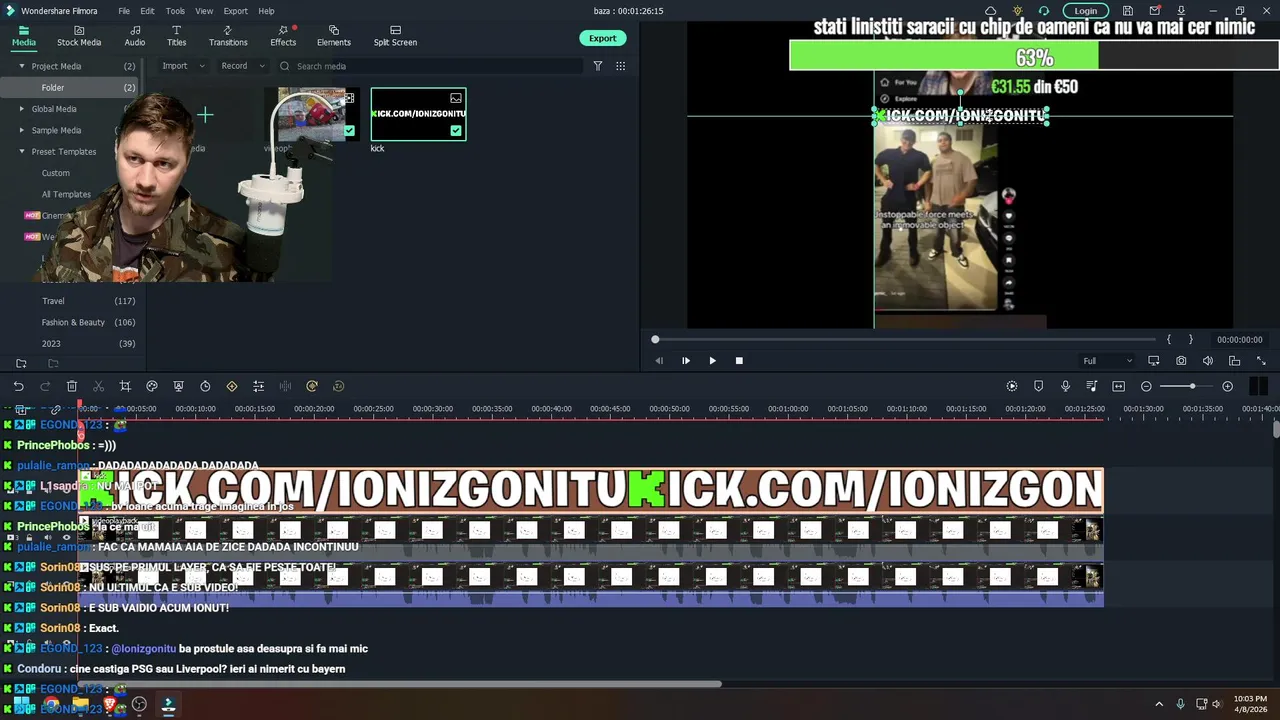Open the Crop tool in timeline toolbar
Screen dimensions: 1280x720
(x=125, y=386)
